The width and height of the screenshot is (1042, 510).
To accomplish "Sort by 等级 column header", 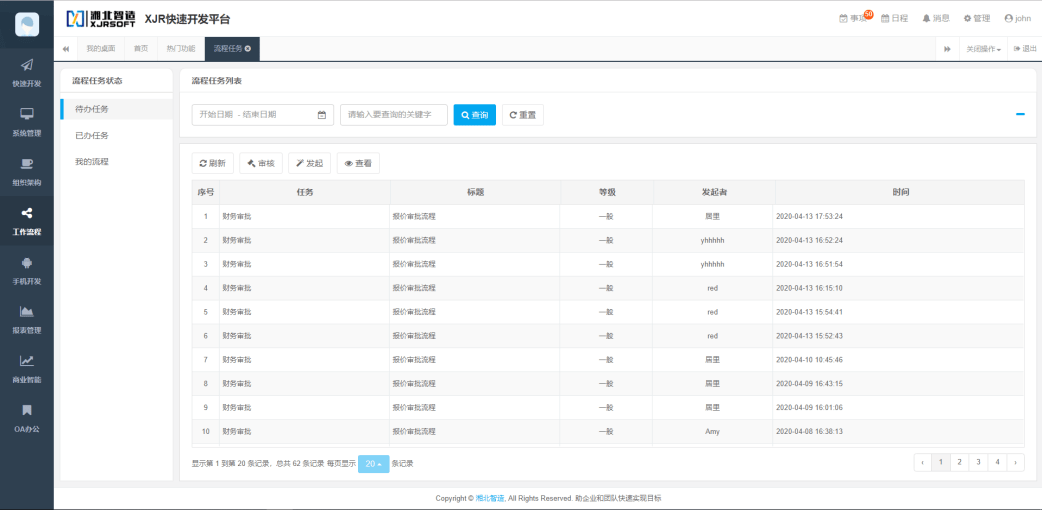I will 607,192.
